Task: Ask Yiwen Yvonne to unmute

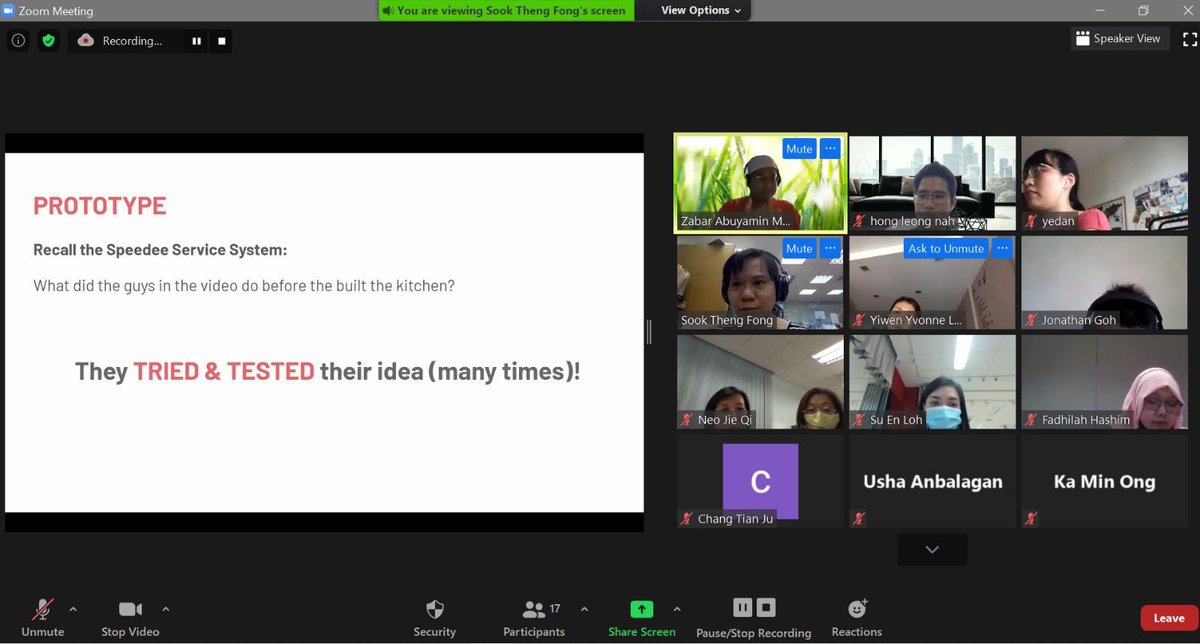Action: tap(946, 248)
